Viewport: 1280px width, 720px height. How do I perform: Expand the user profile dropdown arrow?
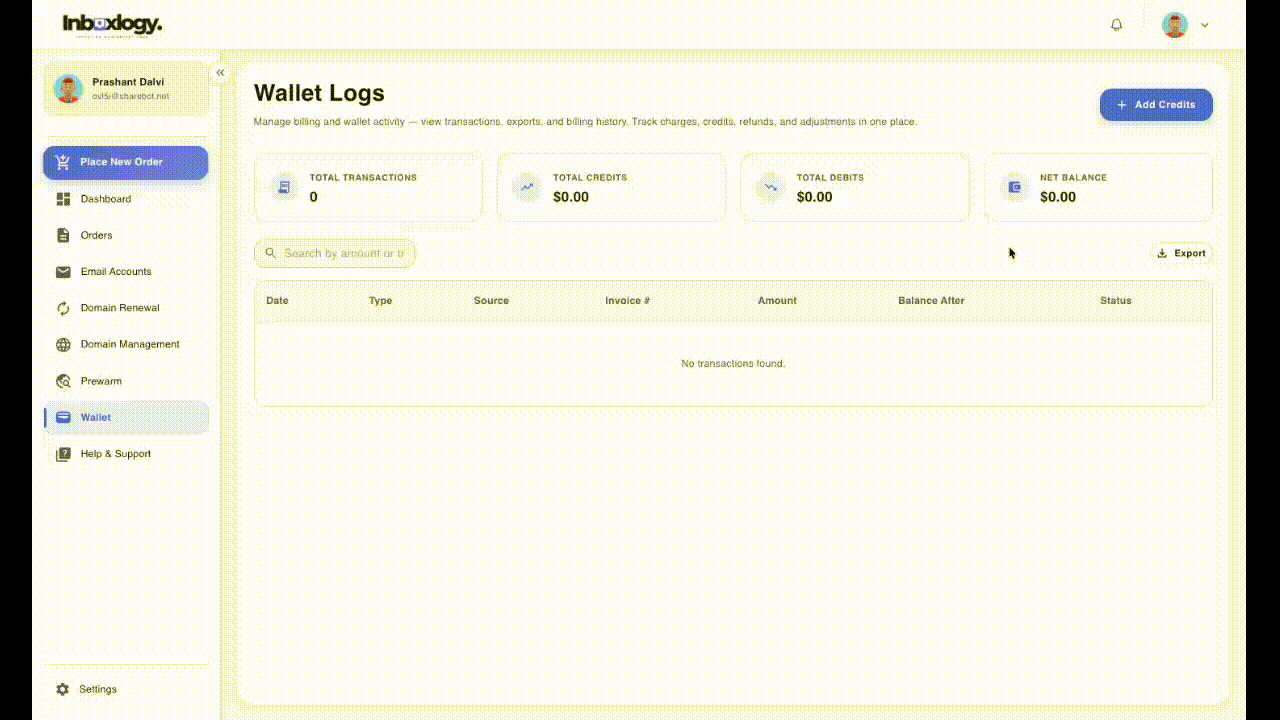pos(1205,25)
